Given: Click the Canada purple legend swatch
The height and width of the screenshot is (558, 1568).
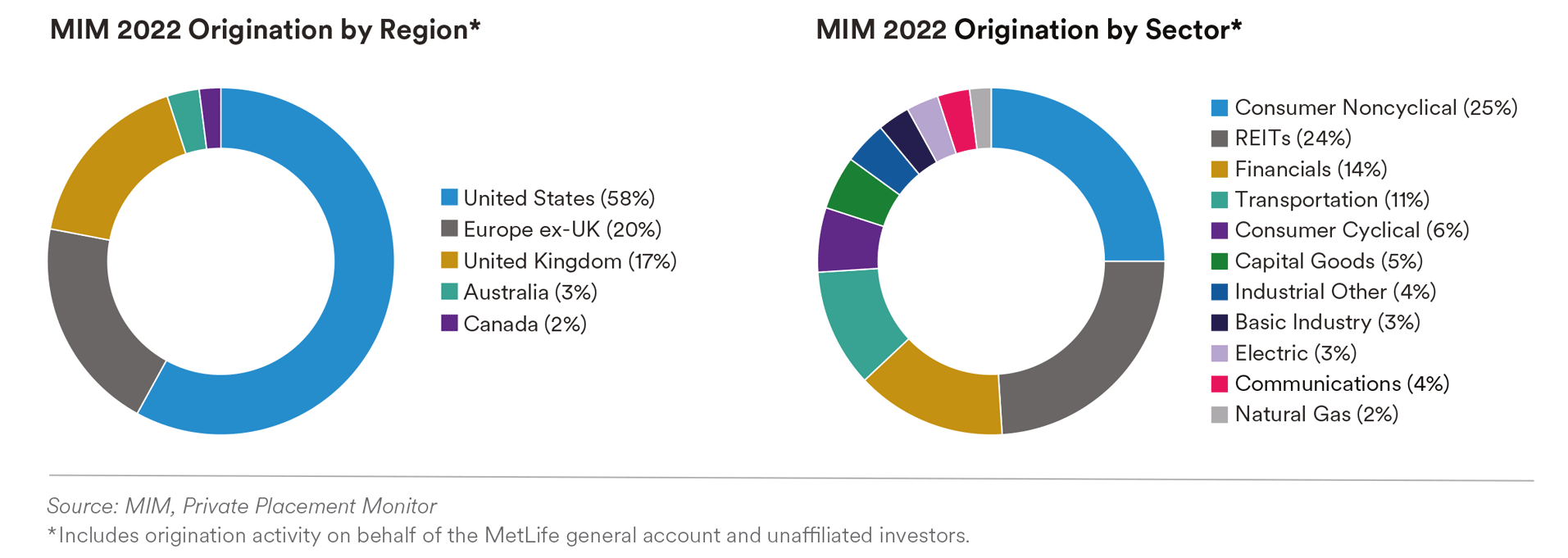Looking at the screenshot, I should pyautogui.click(x=449, y=323).
